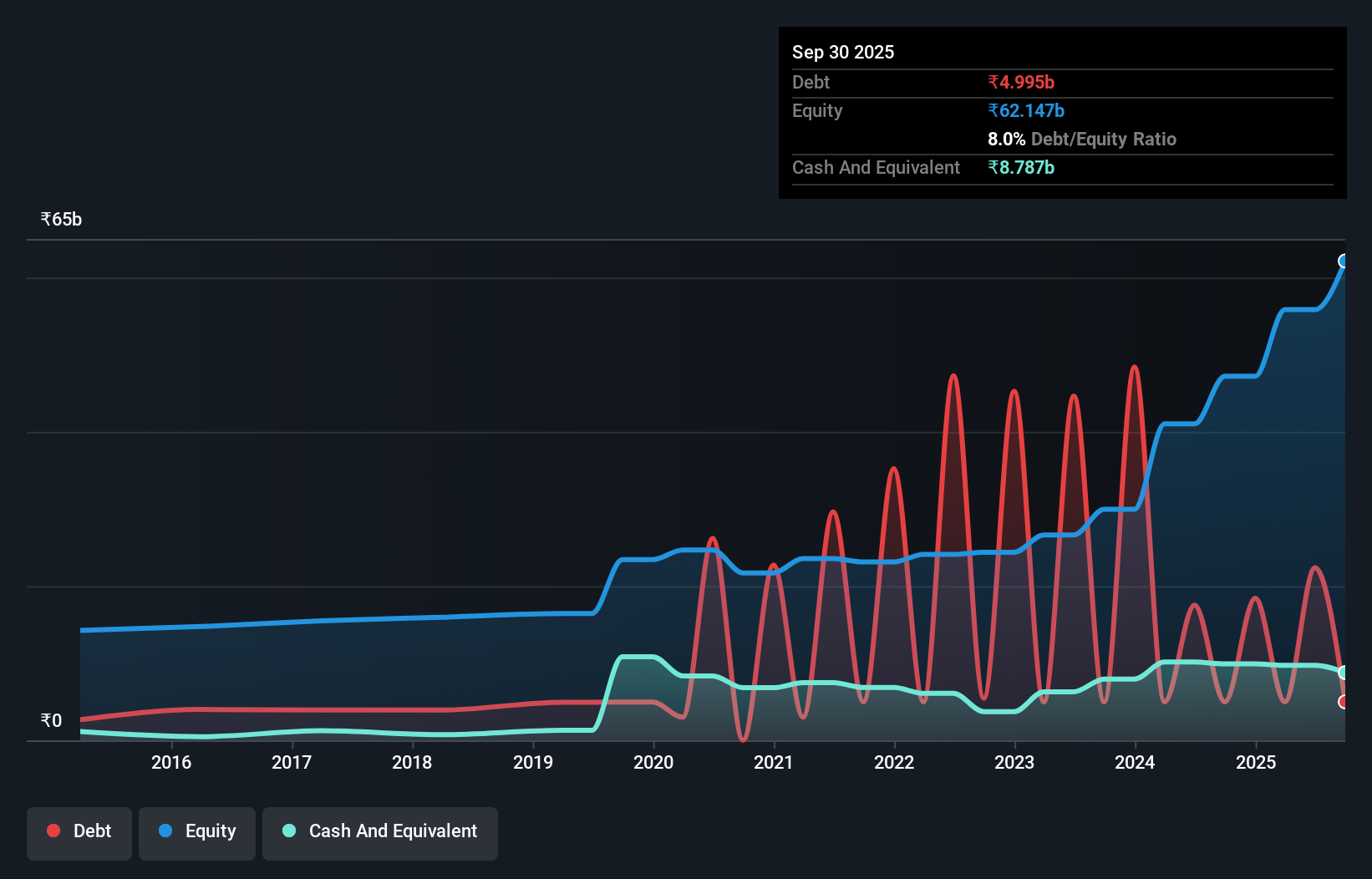Toggle the Debt series visibility
The width and height of the screenshot is (1372, 879).
pos(79,831)
